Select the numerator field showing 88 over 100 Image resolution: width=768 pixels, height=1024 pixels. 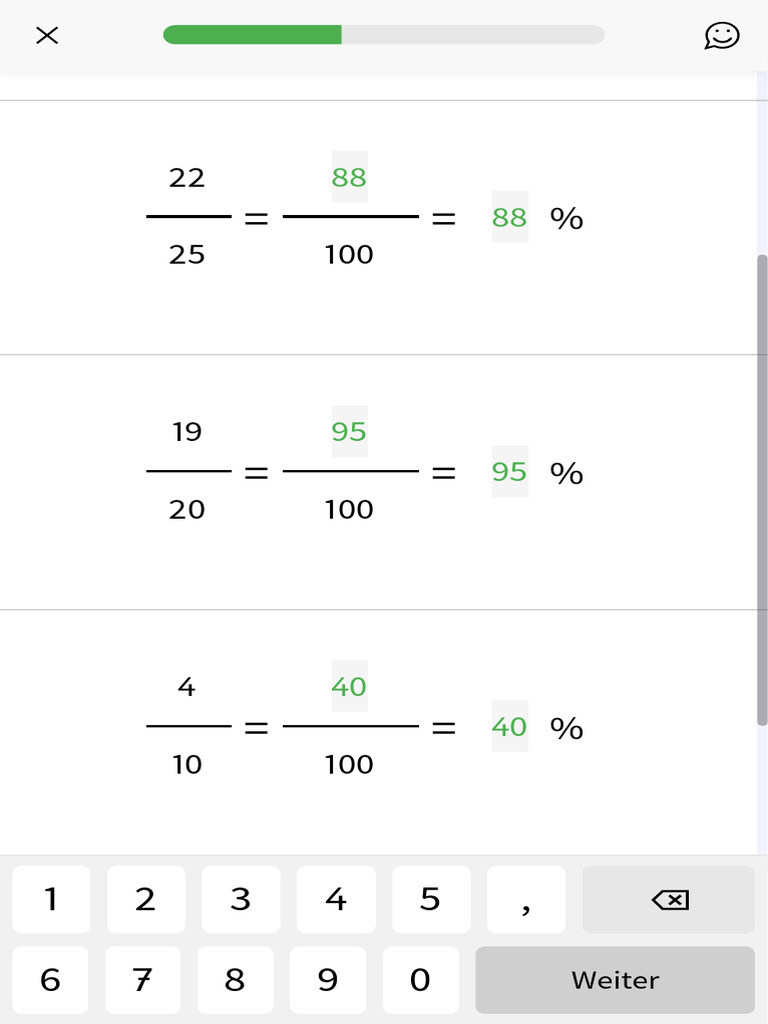point(349,177)
